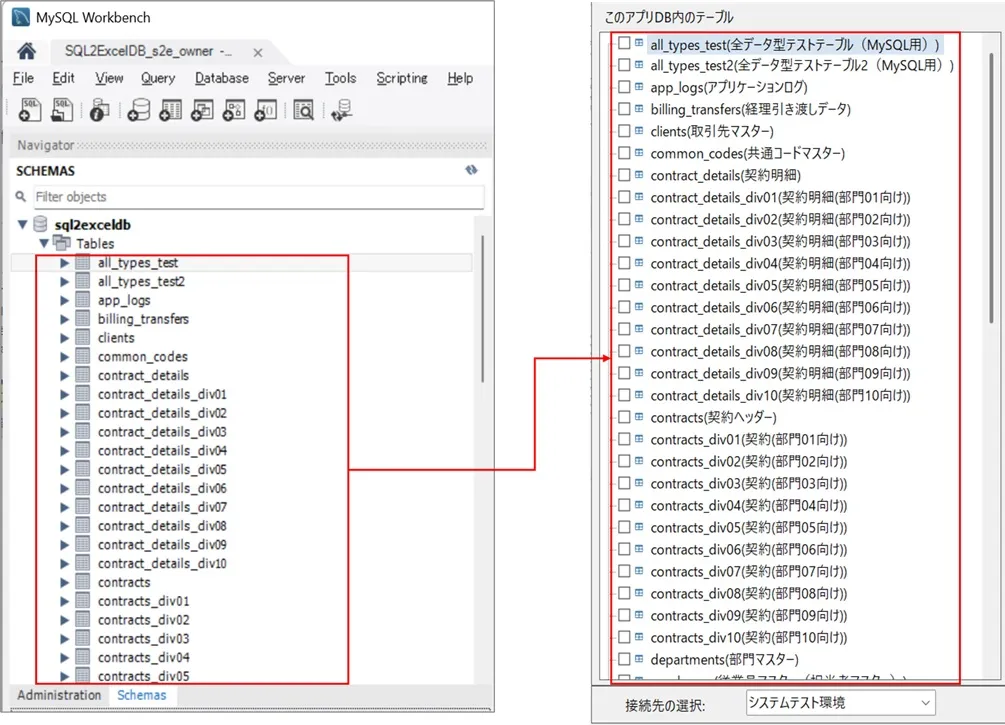Check the all_types_test(全データ型テストテーブル) checkbox
1005x725 pixels.
624,43
